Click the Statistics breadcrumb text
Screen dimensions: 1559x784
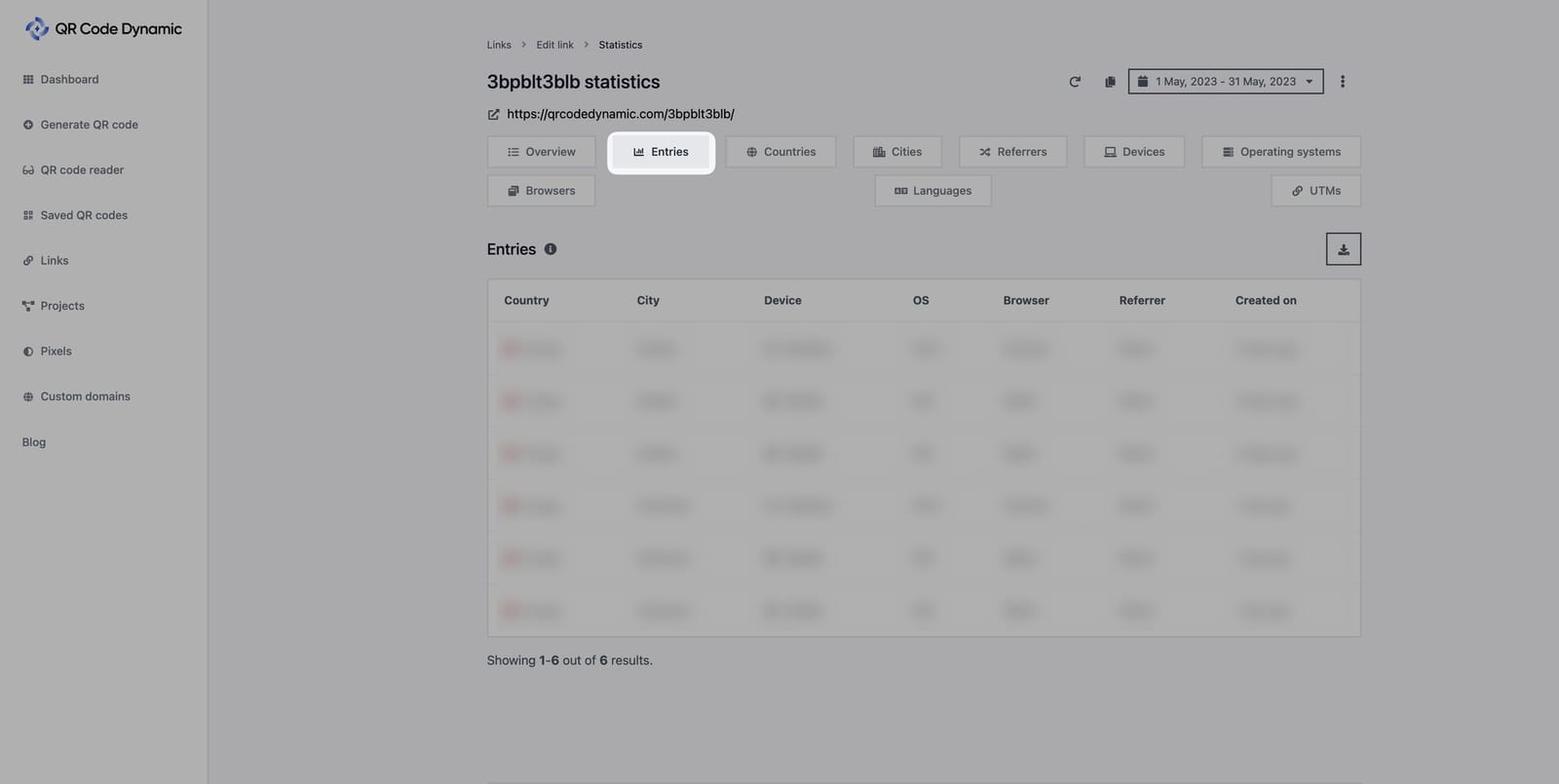(621, 45)
